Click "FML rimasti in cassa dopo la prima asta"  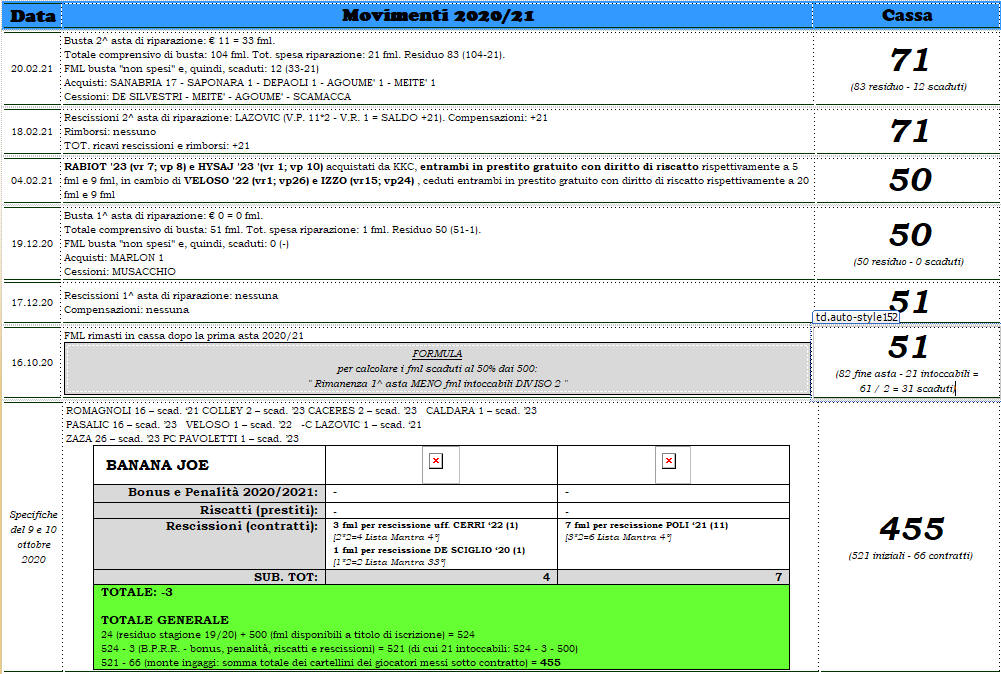point(184,336)
